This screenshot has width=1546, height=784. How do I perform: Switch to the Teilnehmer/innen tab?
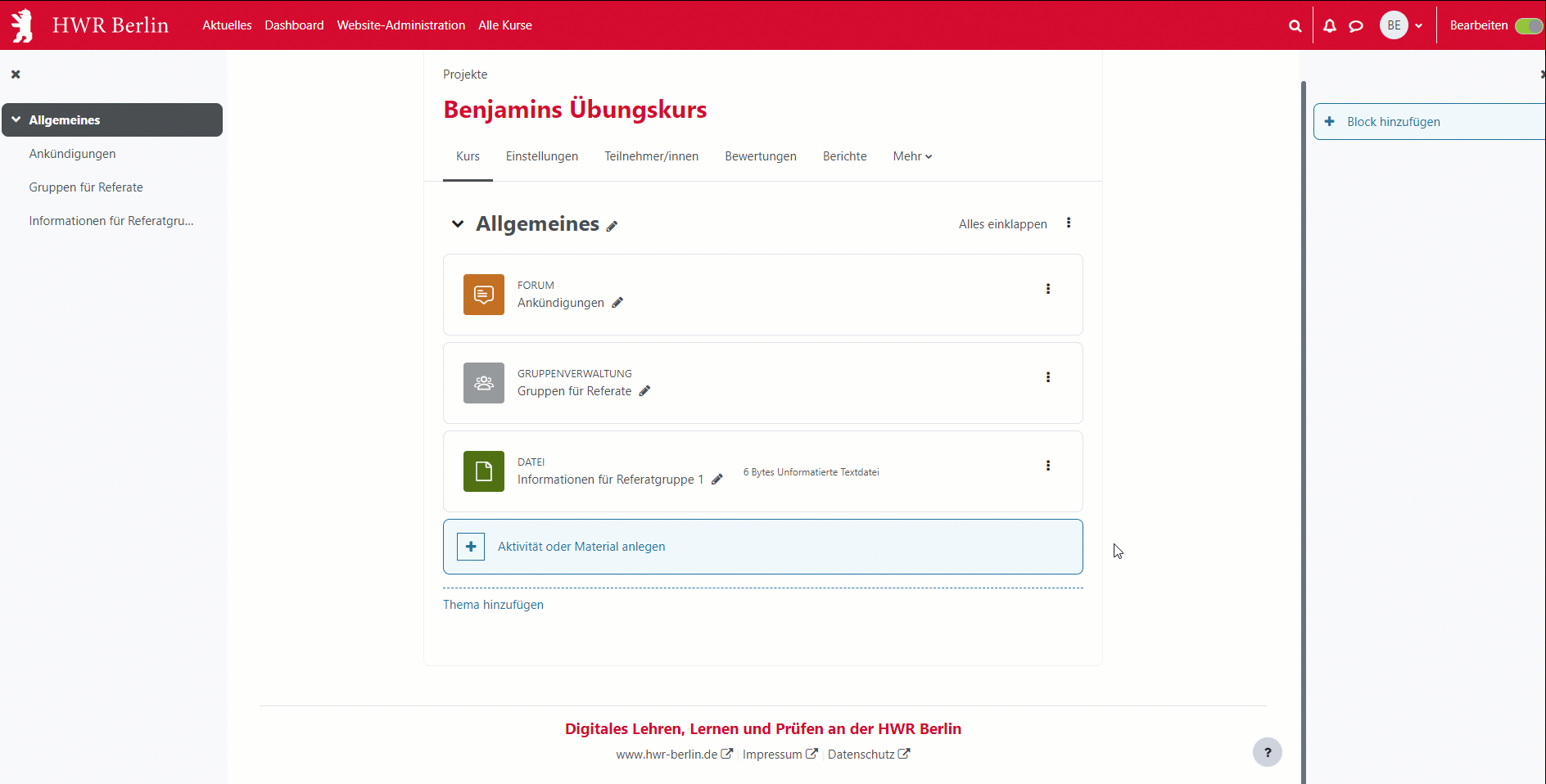pyautogui.click(x=651, y=156)
